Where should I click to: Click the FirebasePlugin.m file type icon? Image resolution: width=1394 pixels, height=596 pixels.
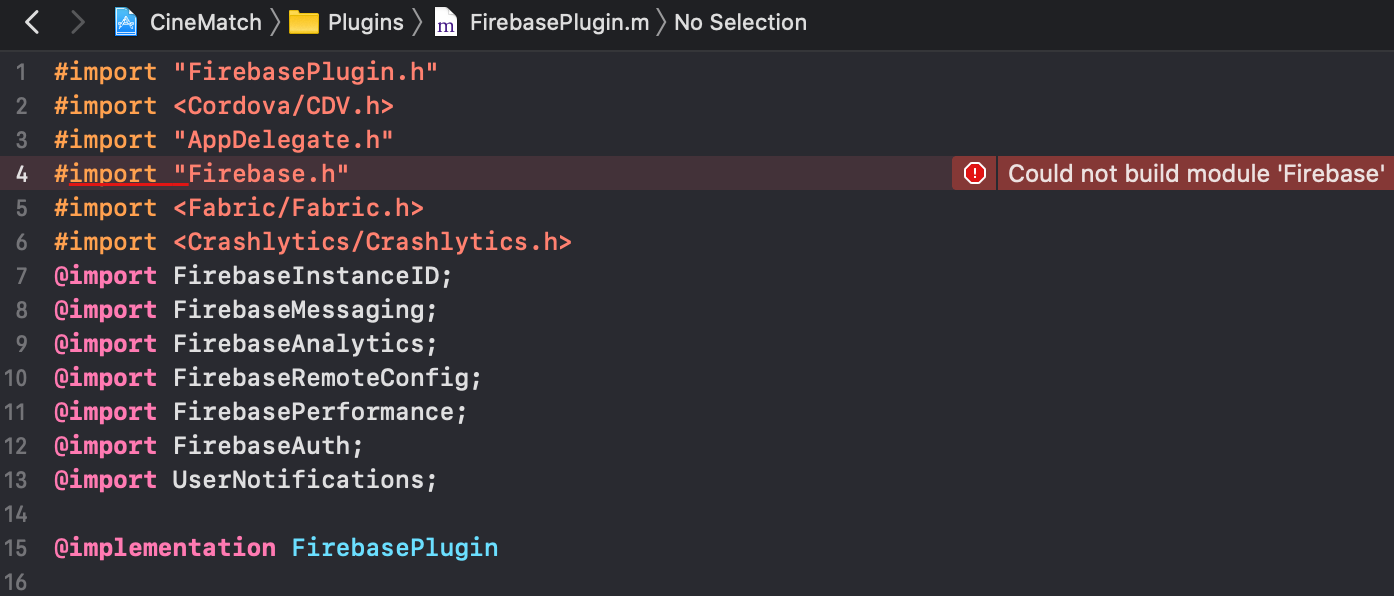(446, 22)
